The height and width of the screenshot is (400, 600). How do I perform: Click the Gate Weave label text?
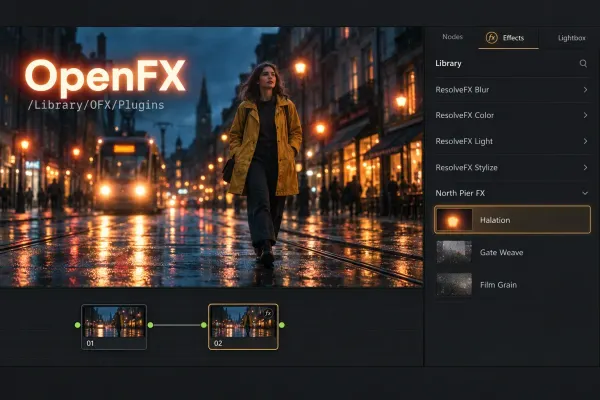(x=501, y=252)
